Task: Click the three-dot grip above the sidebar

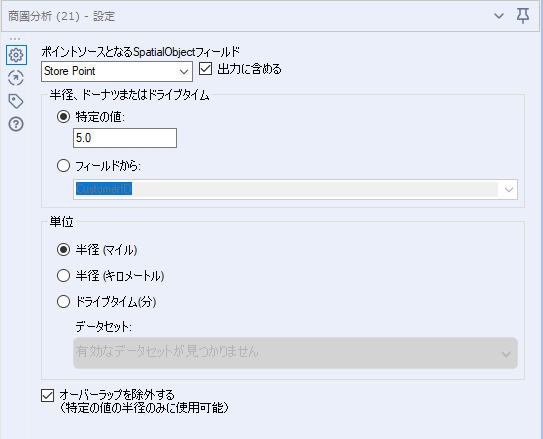Action: 15,39
